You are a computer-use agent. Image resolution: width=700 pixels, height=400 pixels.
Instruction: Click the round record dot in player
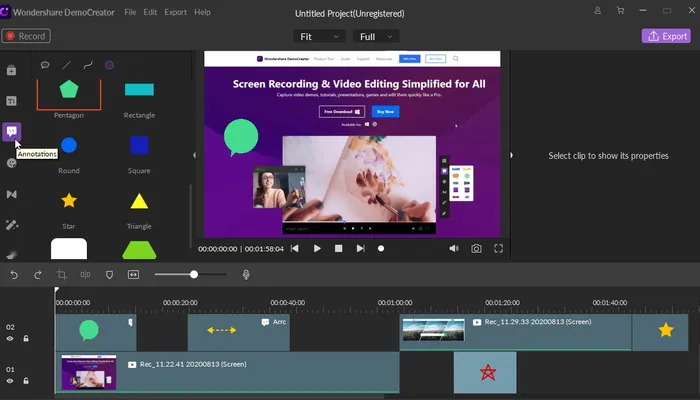381,249
